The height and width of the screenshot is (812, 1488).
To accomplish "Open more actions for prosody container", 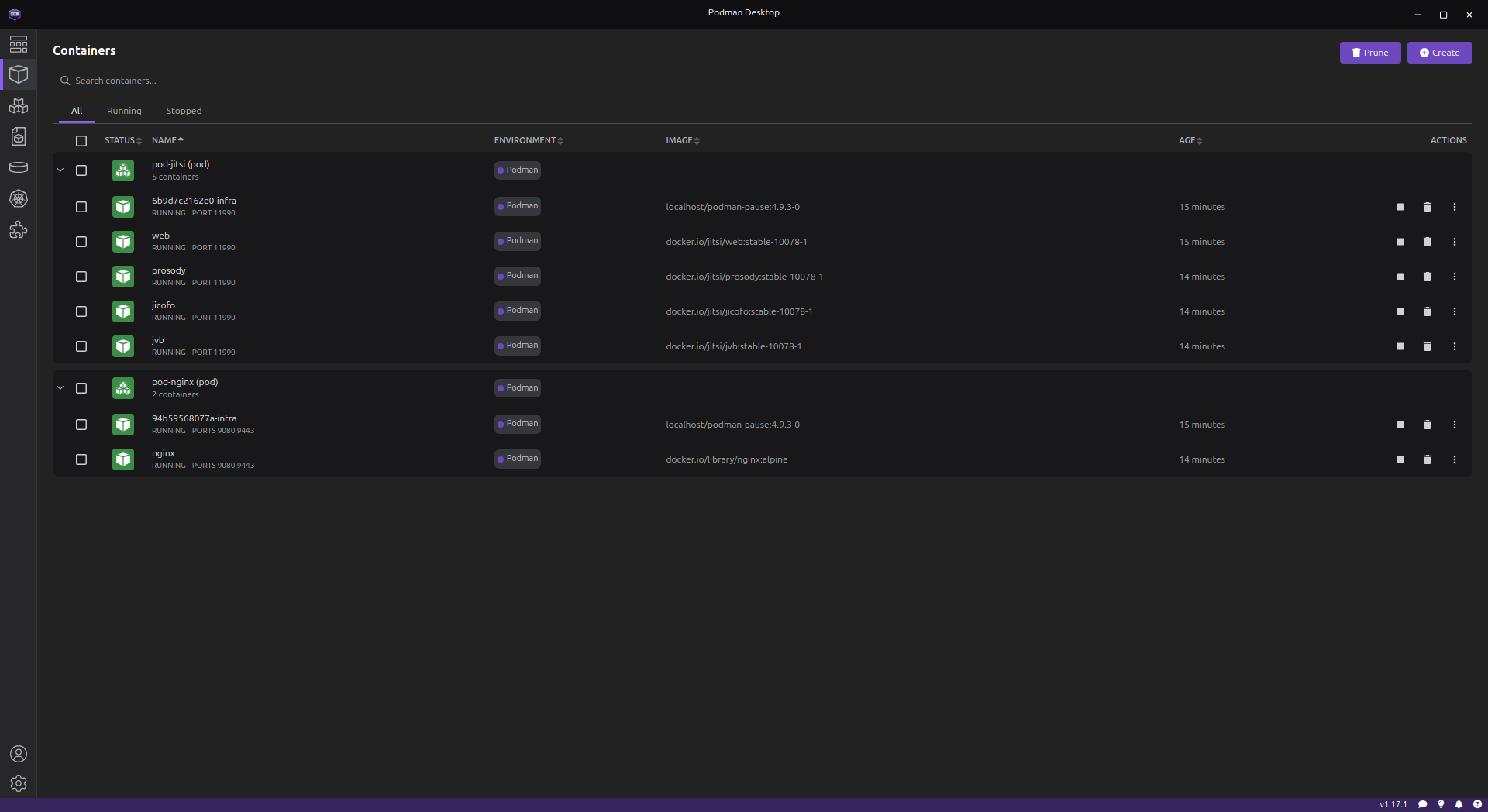I will [1455, 277].
